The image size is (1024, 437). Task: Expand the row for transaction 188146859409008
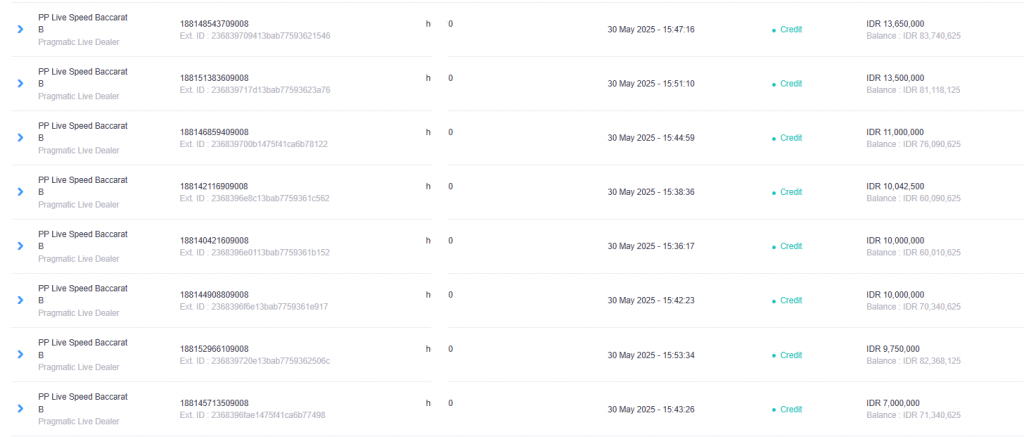pos(20,138)
